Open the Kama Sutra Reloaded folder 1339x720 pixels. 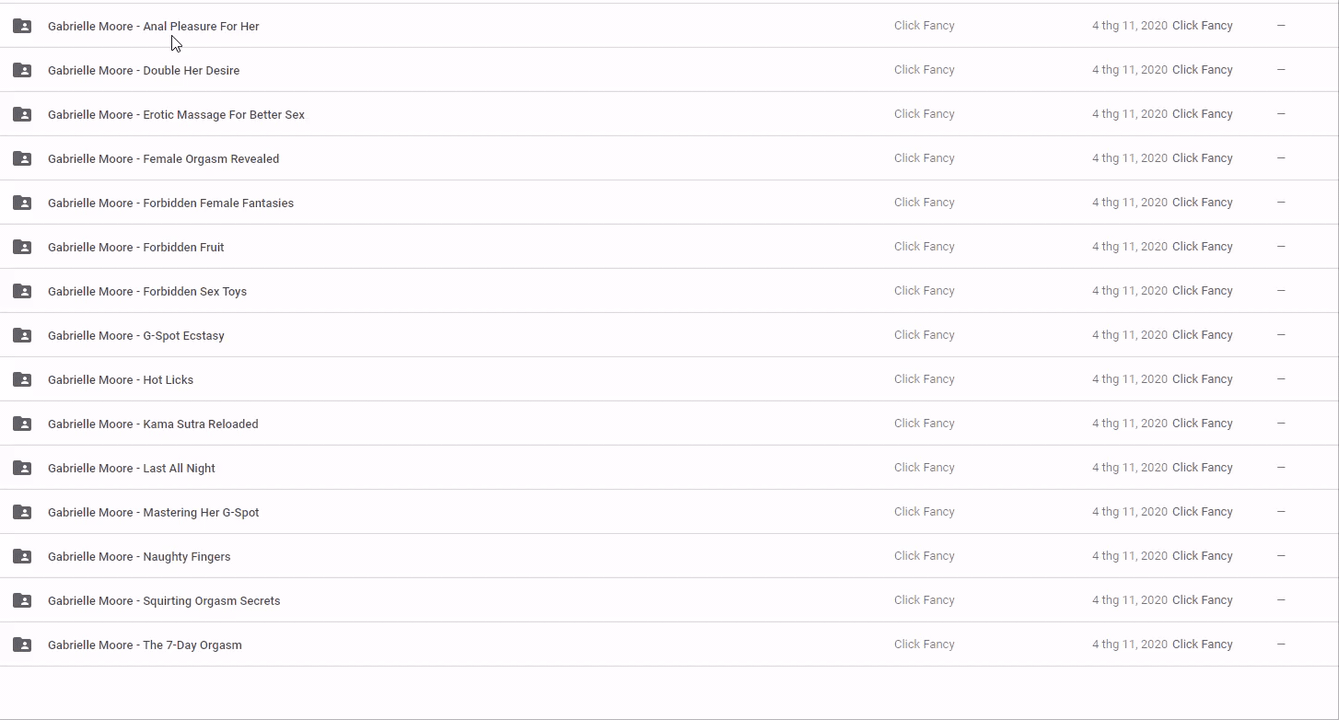[x=153, y=424]
